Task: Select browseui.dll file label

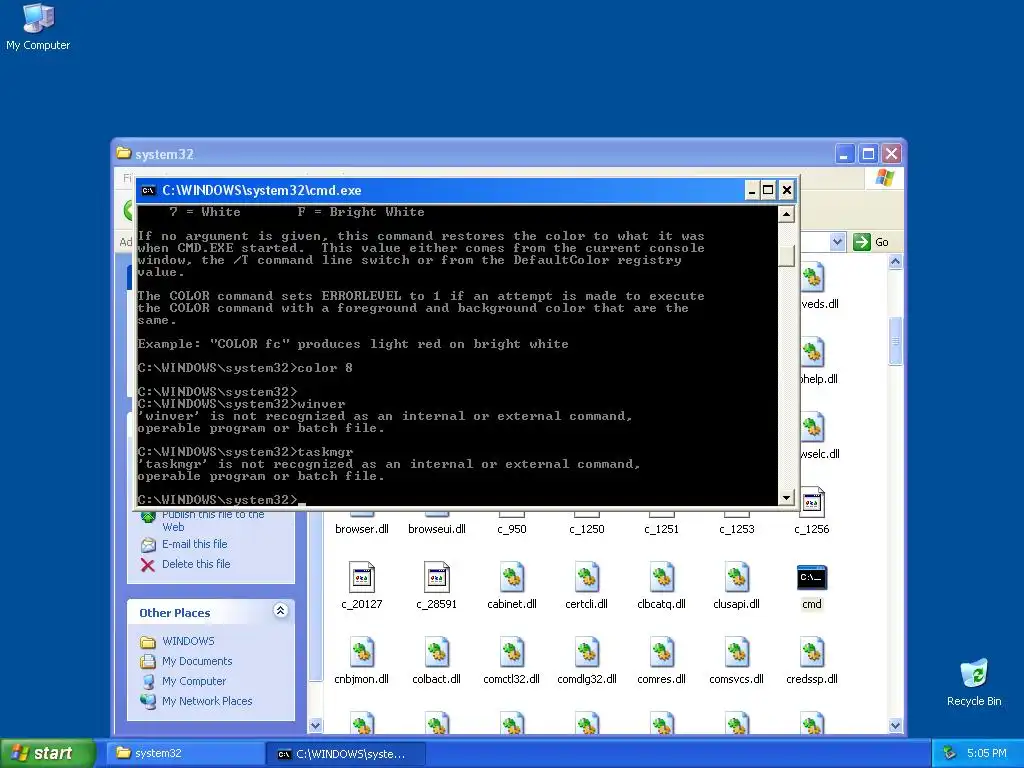Action: [436, 529]
